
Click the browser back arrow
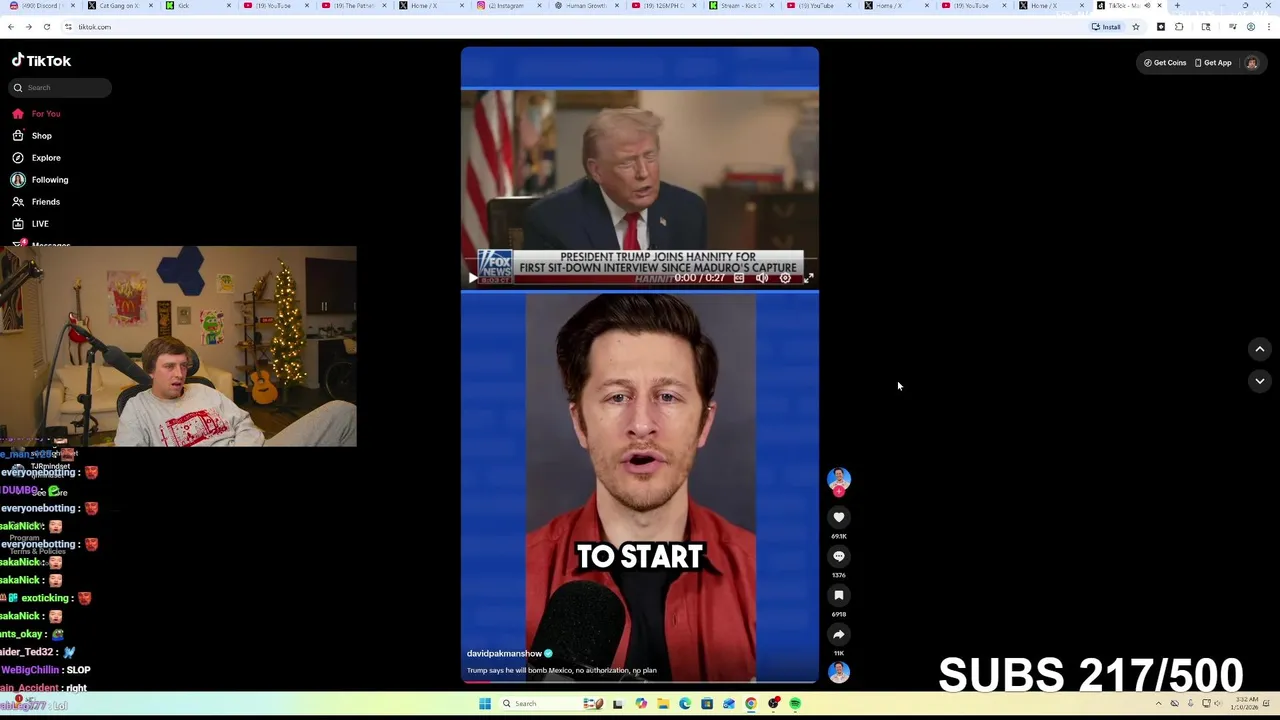coord(12,27)
